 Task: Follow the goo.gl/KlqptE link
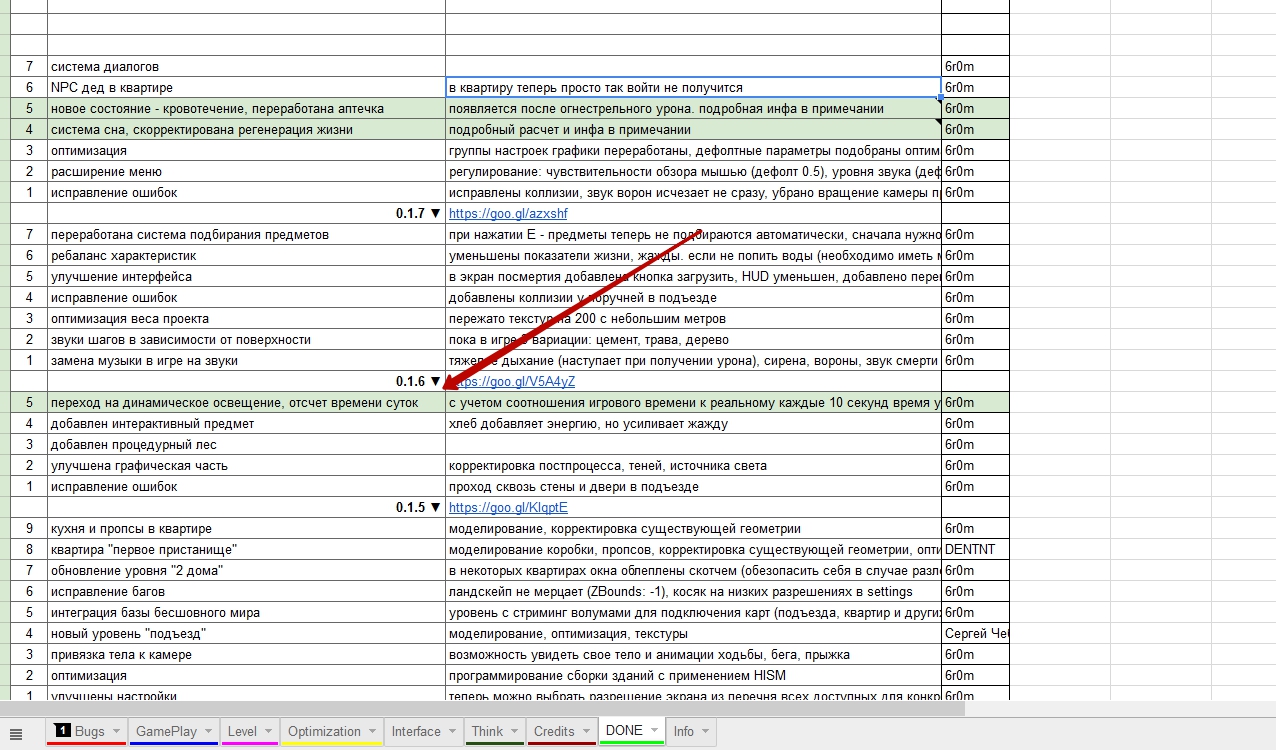(x=508, y=507)
